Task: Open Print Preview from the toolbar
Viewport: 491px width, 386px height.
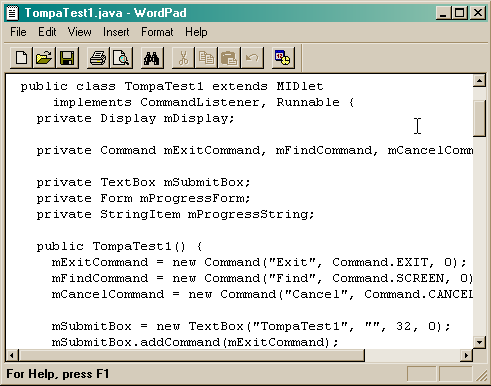Action: click(121, 58)
